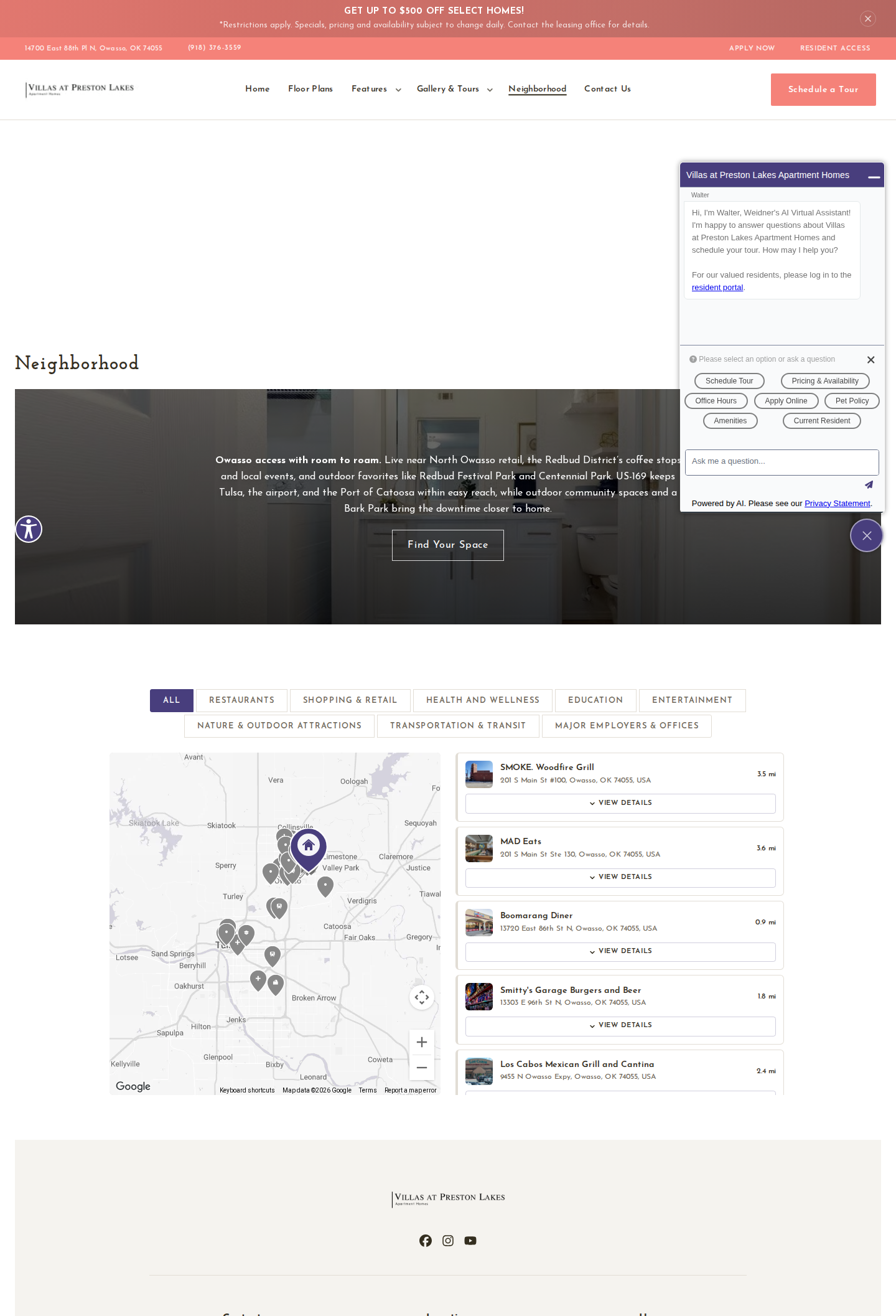Click the Owasso address link in top bar

(x=93, y=49)
